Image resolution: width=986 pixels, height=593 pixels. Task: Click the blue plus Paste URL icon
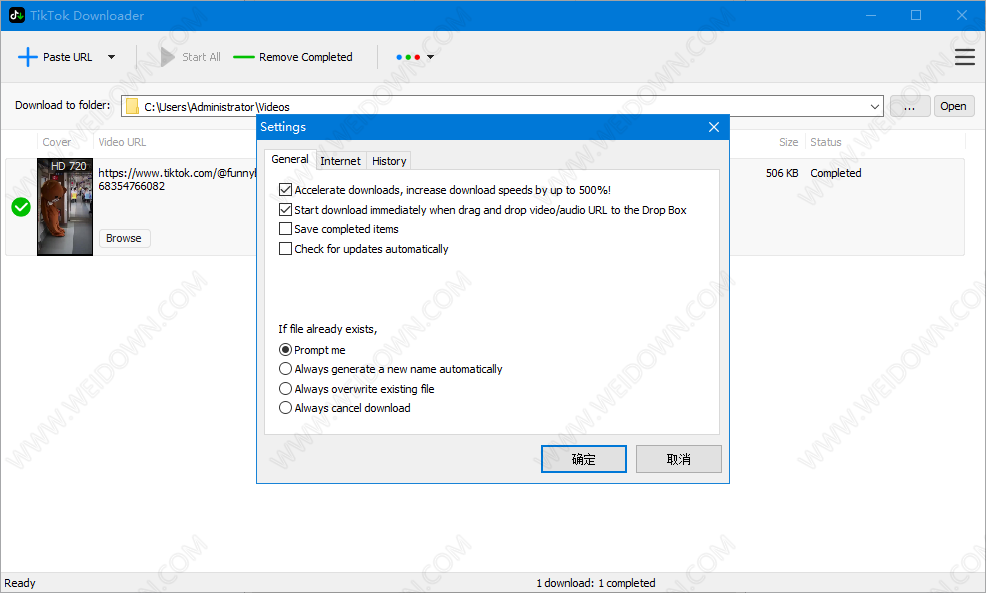point(28,57)
